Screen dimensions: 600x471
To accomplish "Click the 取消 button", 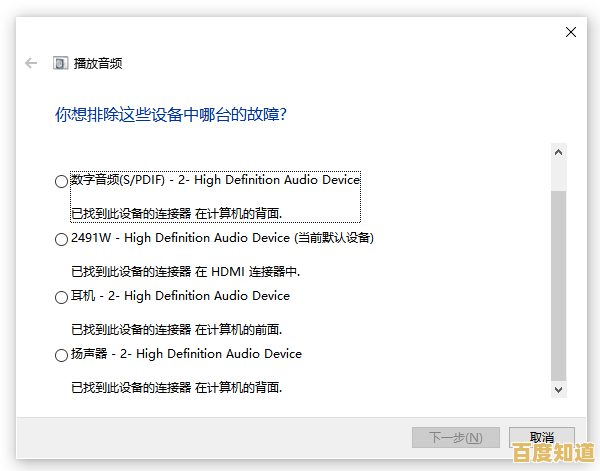I will (x=541, y=437).
